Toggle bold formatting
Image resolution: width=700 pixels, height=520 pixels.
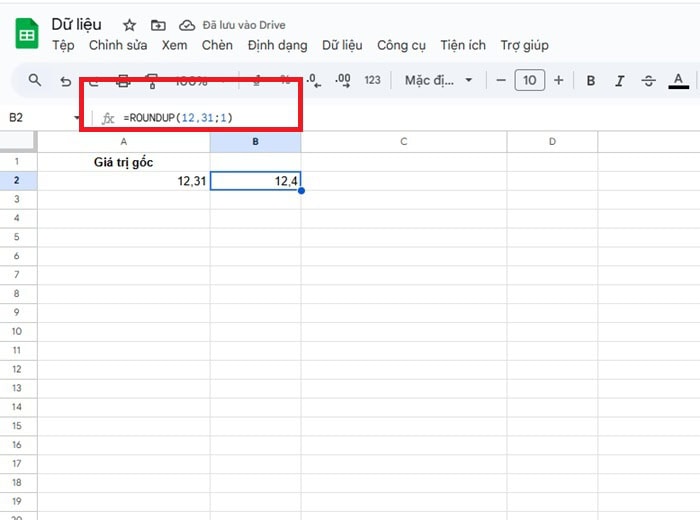click(x=591, y=81)
